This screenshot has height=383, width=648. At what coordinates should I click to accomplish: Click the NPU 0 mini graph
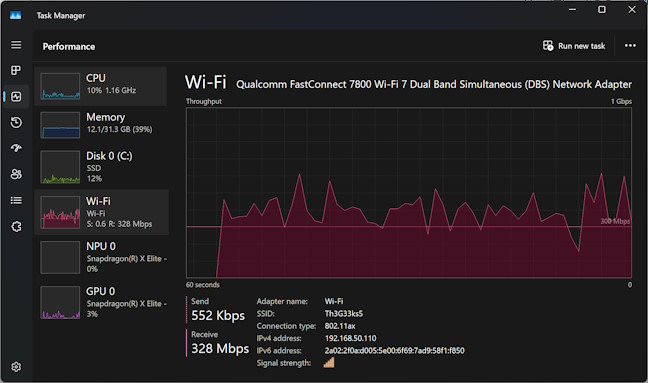coord(60,257)
